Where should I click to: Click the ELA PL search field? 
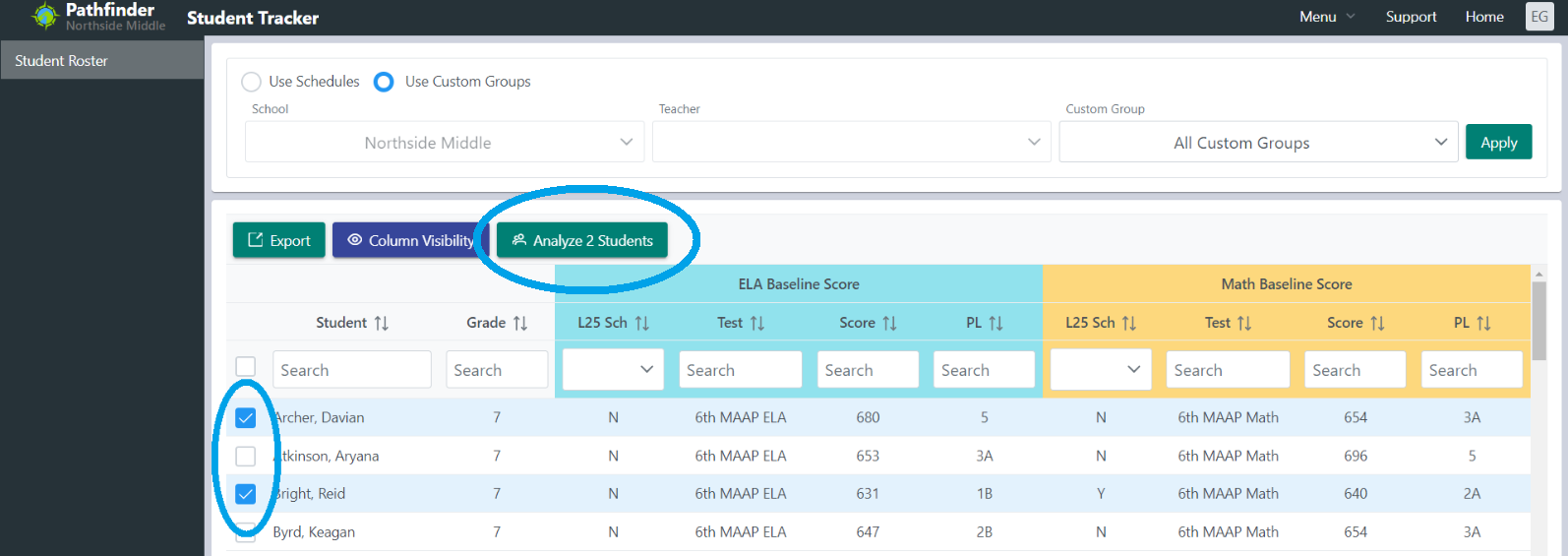(x=985, y=370)
